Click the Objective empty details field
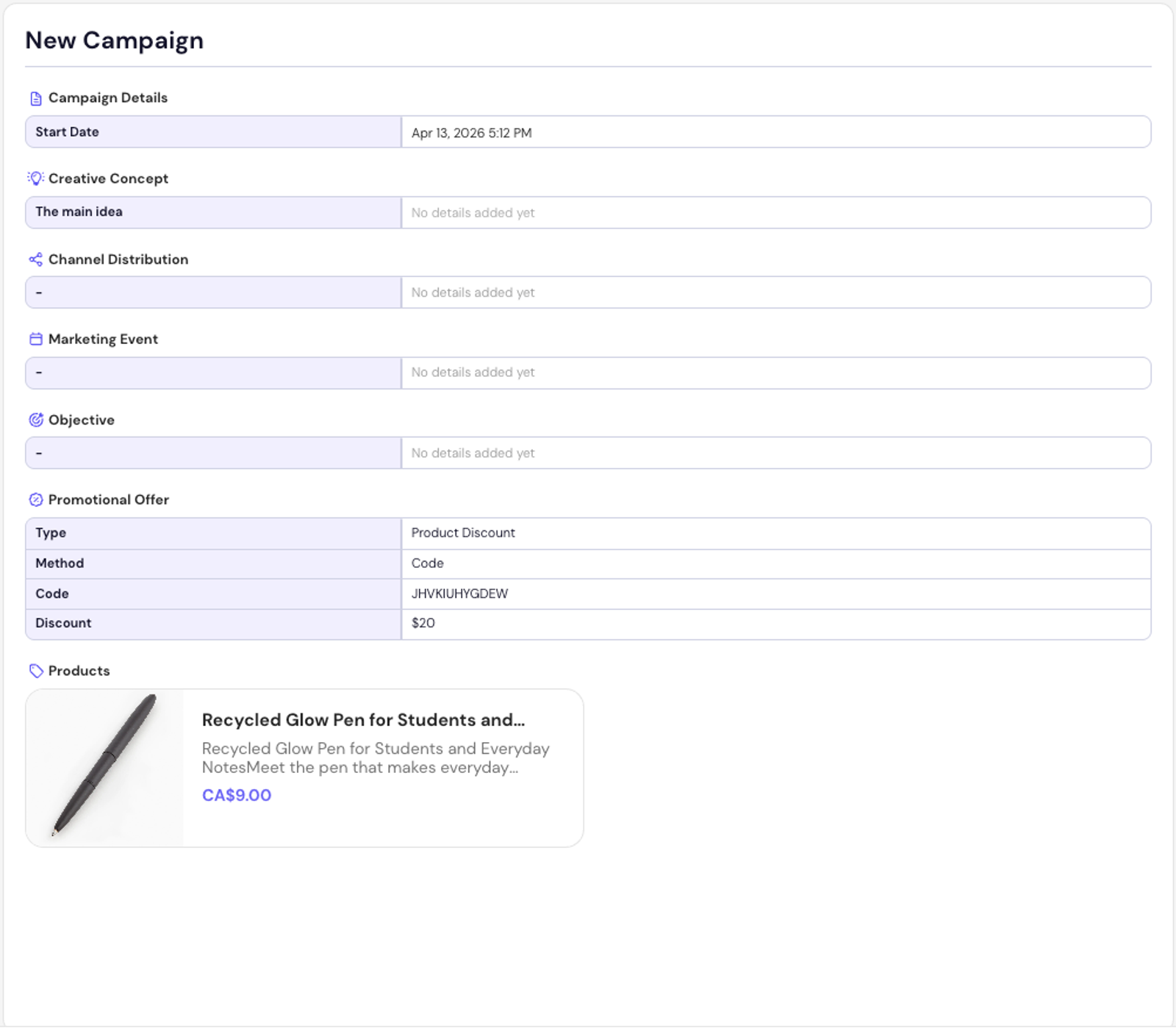This screenshot has width=1176, height=1036. [776, 453]
